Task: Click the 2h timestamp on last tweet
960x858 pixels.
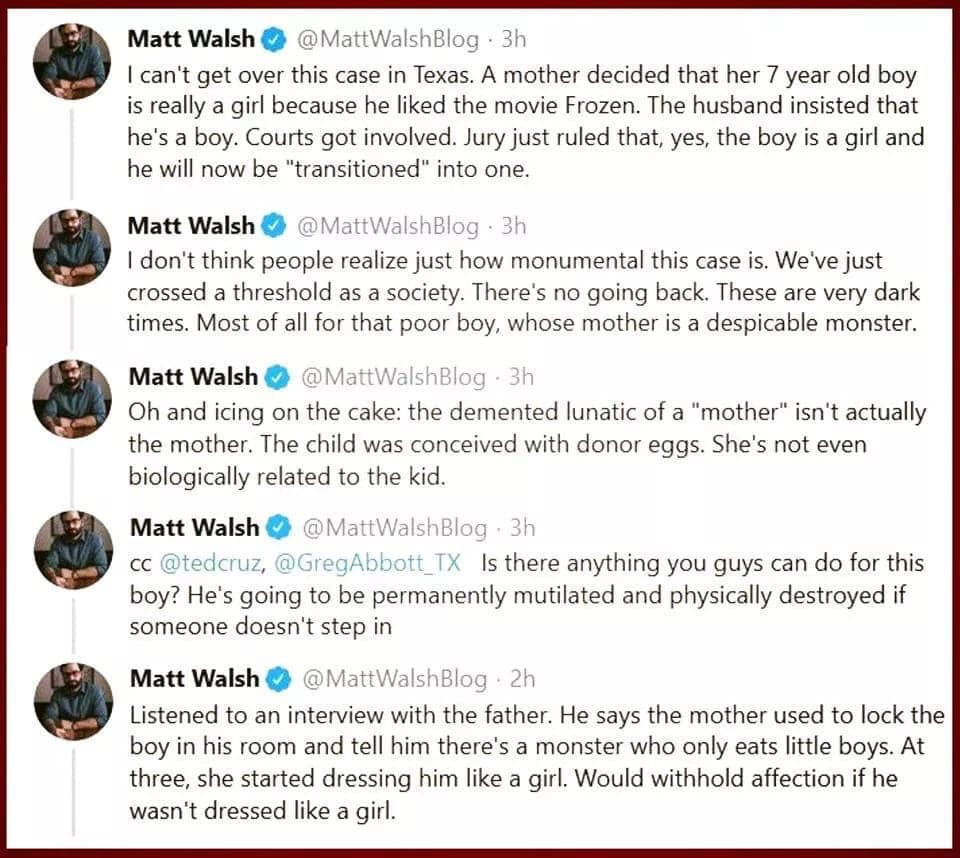Action: tap(522, 679)
